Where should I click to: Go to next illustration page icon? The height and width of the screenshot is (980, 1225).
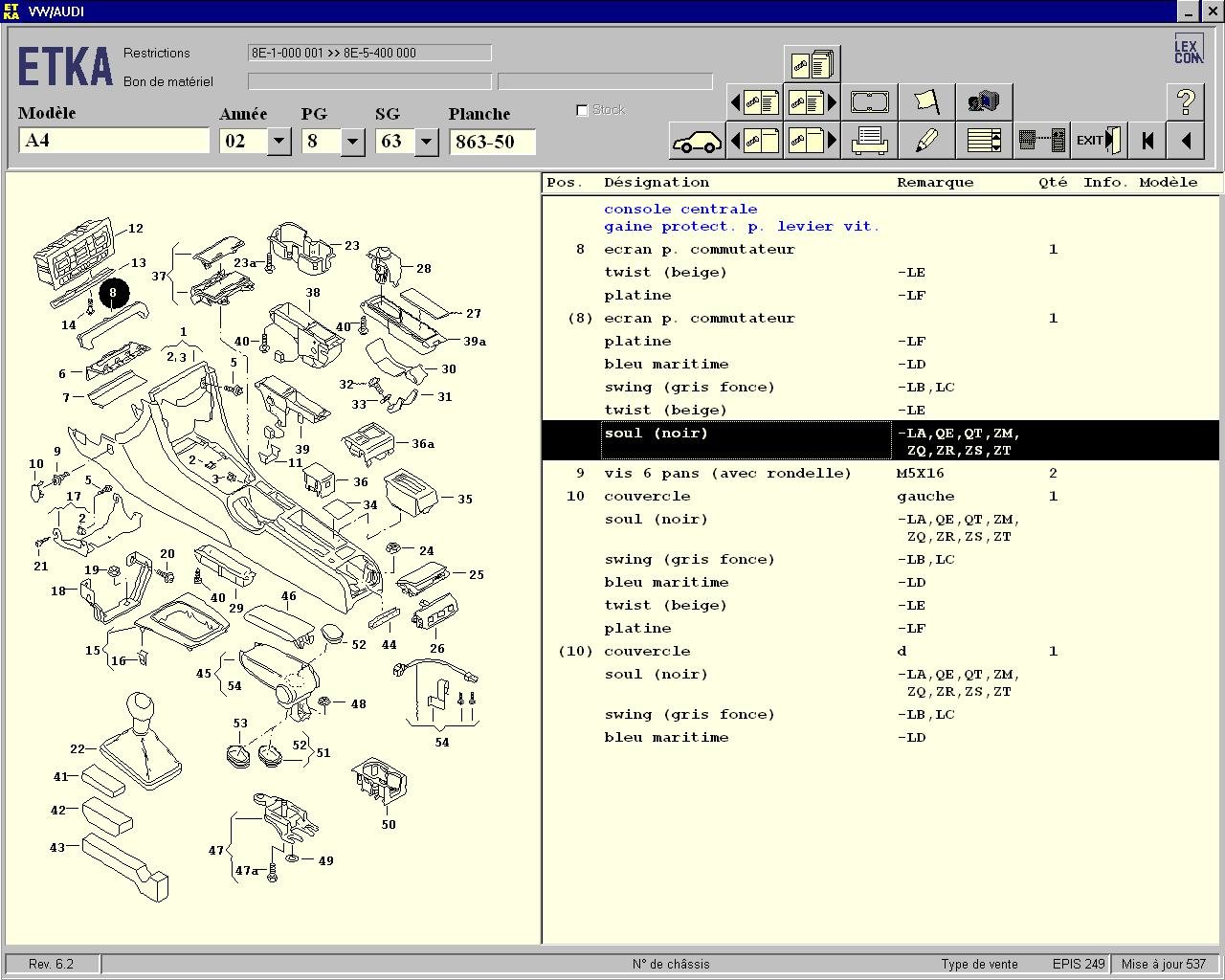click(812, 142)
